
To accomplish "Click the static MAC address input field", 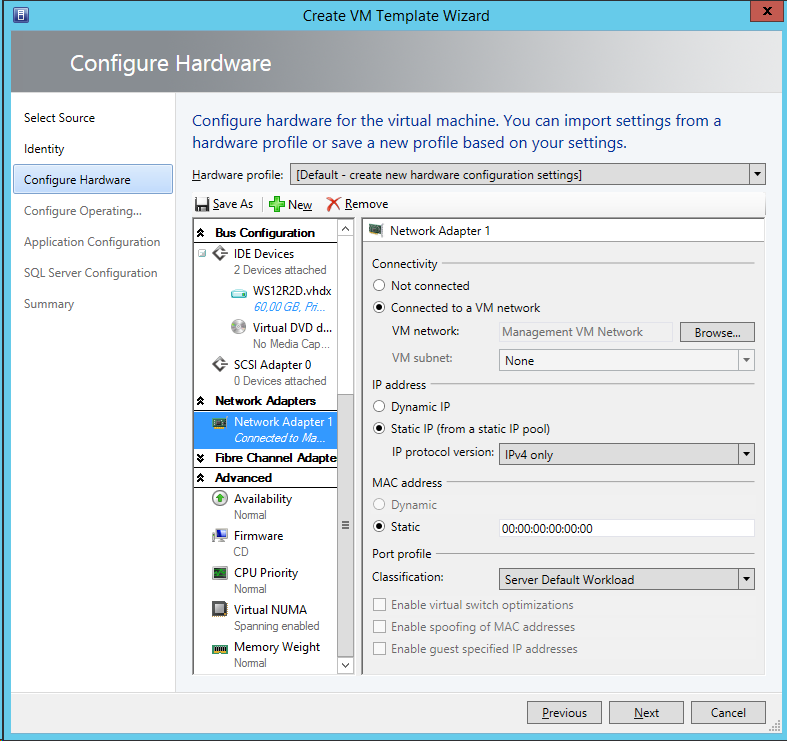I will (x=626, y=528).
